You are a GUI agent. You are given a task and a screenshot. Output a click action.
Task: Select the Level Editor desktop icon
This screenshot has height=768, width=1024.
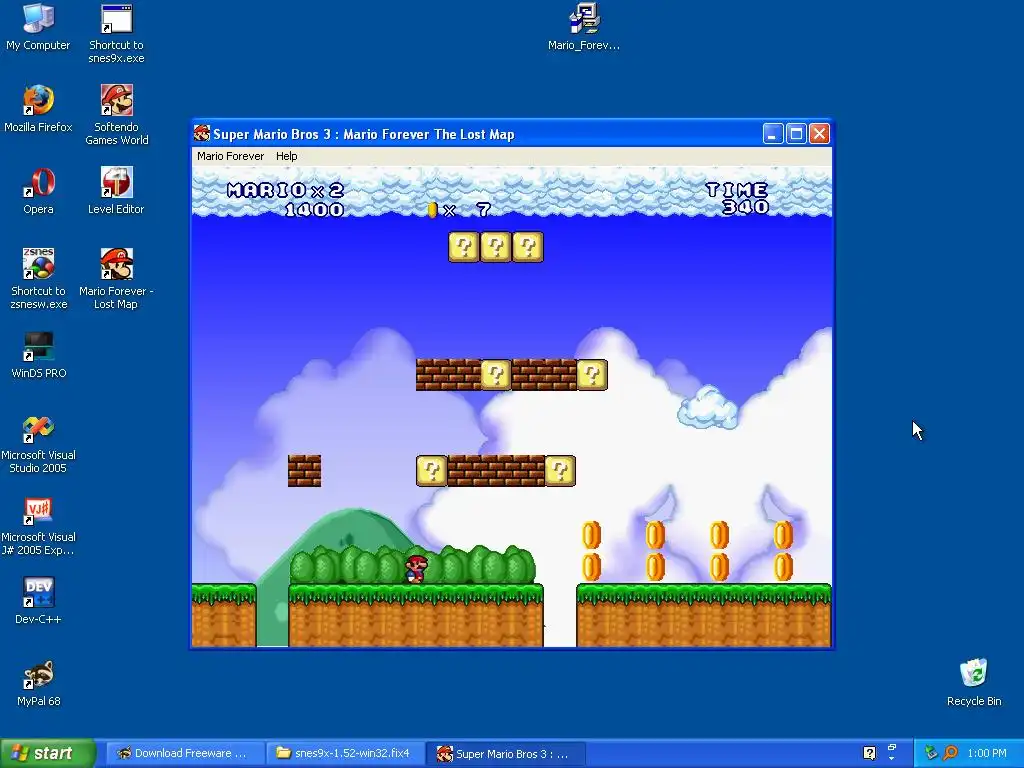(x=116, y=191)
